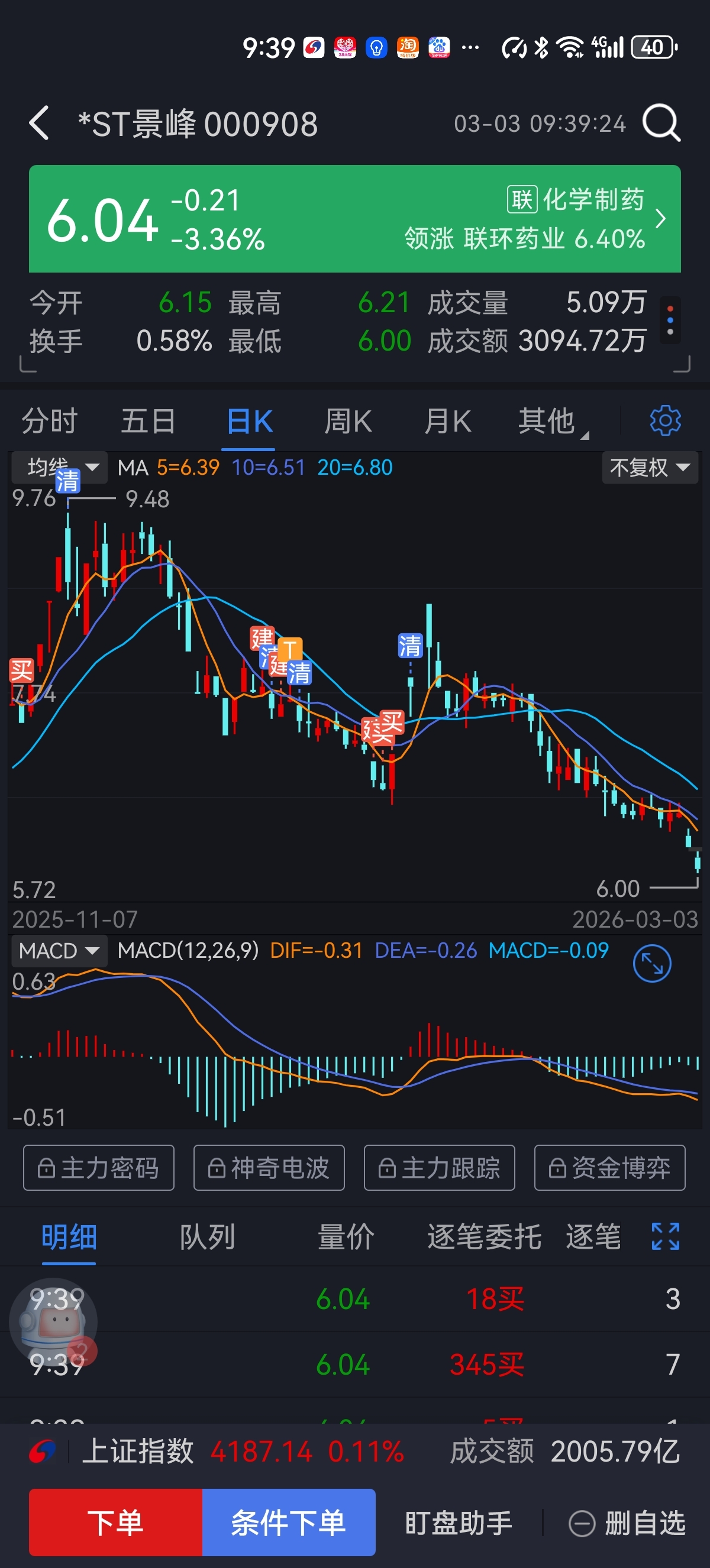Switch to the 周K tab
The width and height of the screenshot is (710, 1568).
(x=348, y=421)
